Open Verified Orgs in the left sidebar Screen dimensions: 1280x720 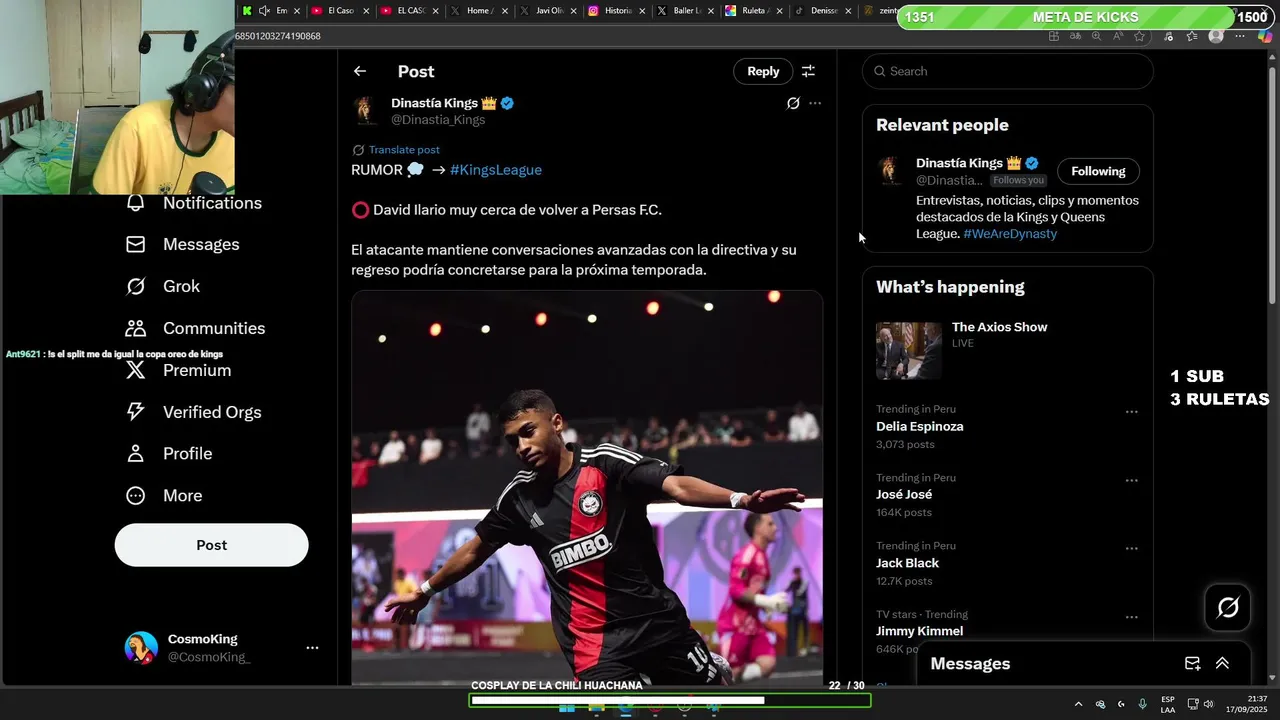click(193, 412)
